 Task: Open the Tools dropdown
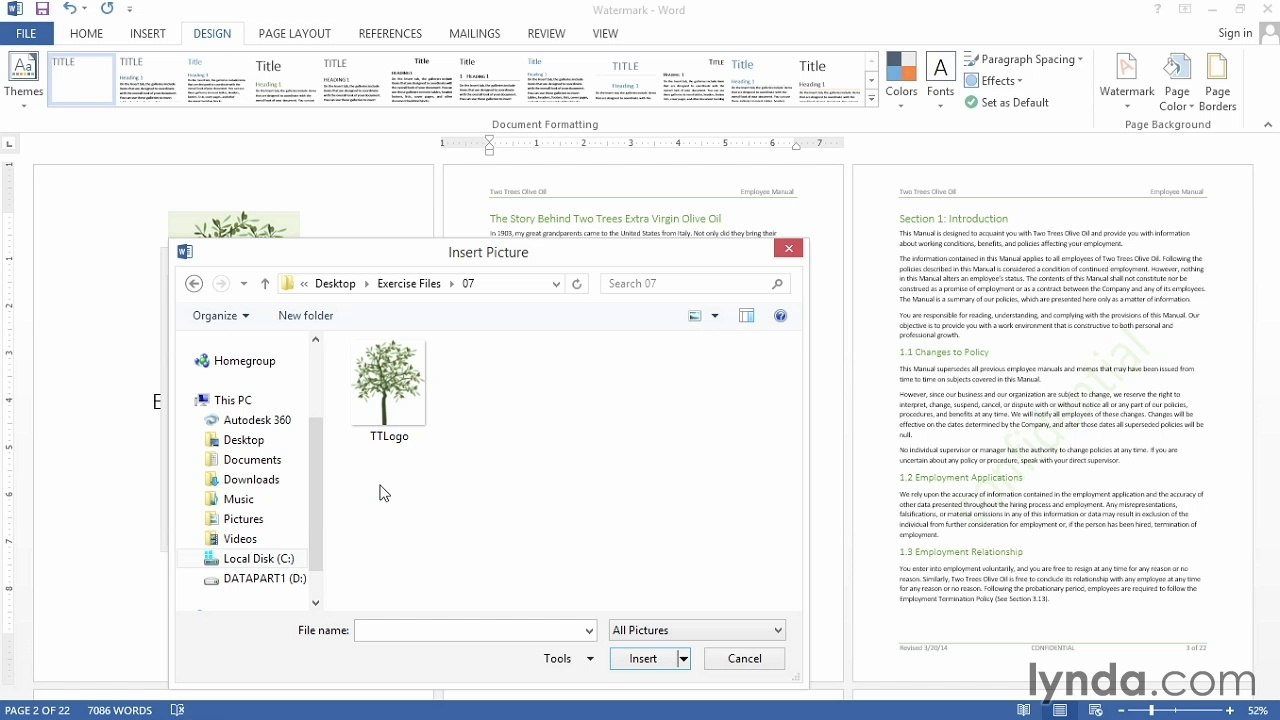point(568,659)
